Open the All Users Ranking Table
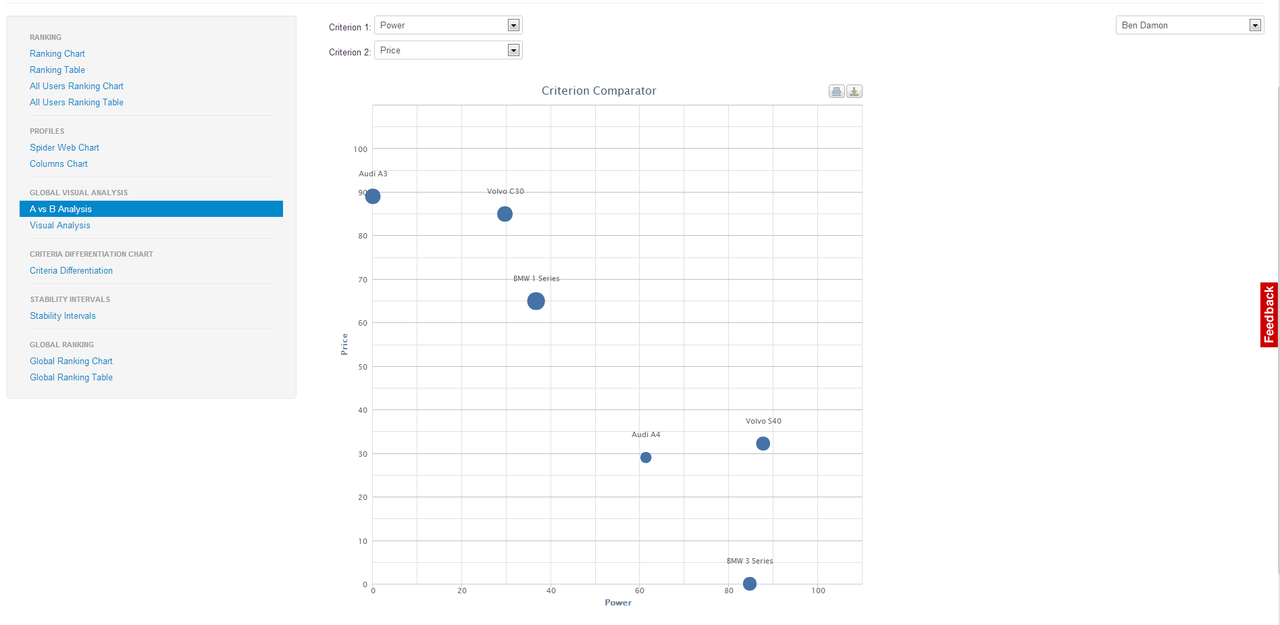Screen dimensions: 1280x625 pos(76,102)
